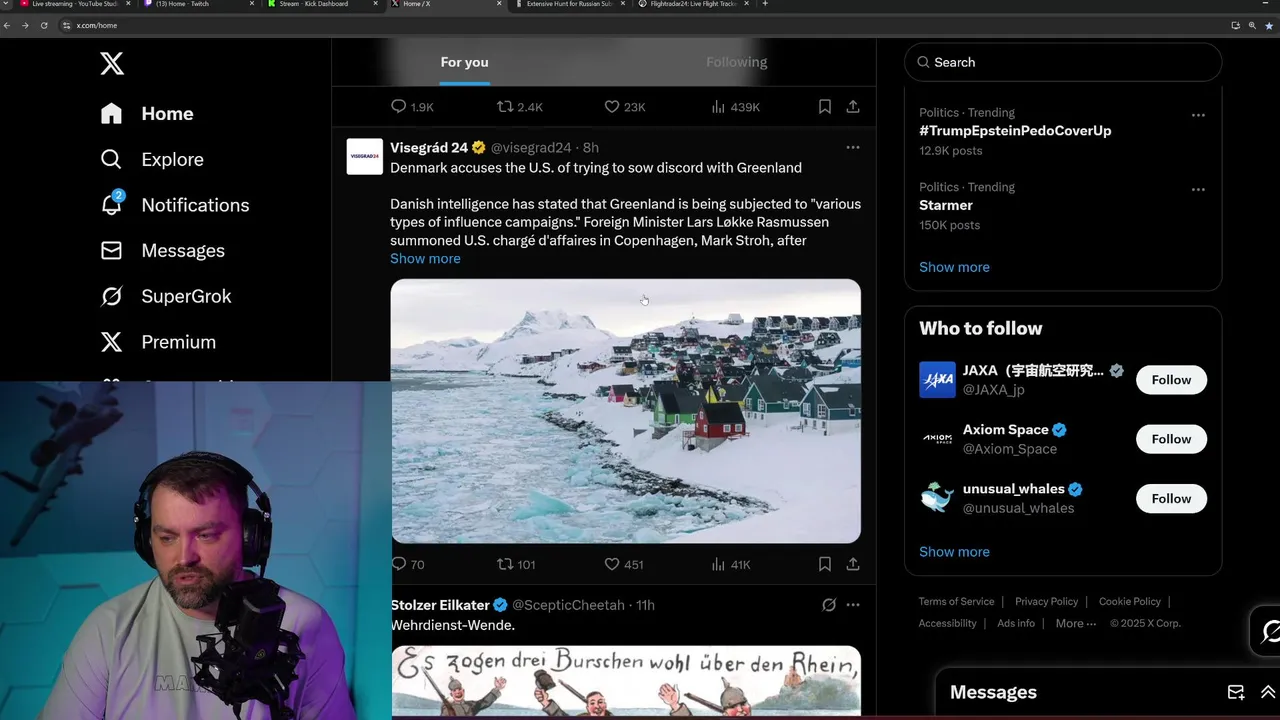Open the German cartoon image in Stolzer Eilkater post

625,682
